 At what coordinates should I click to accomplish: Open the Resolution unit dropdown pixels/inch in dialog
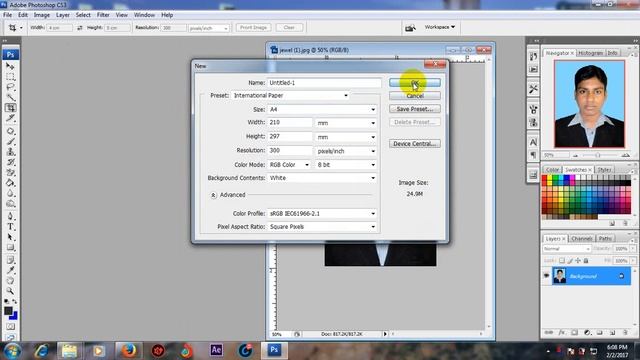point(346,151)
